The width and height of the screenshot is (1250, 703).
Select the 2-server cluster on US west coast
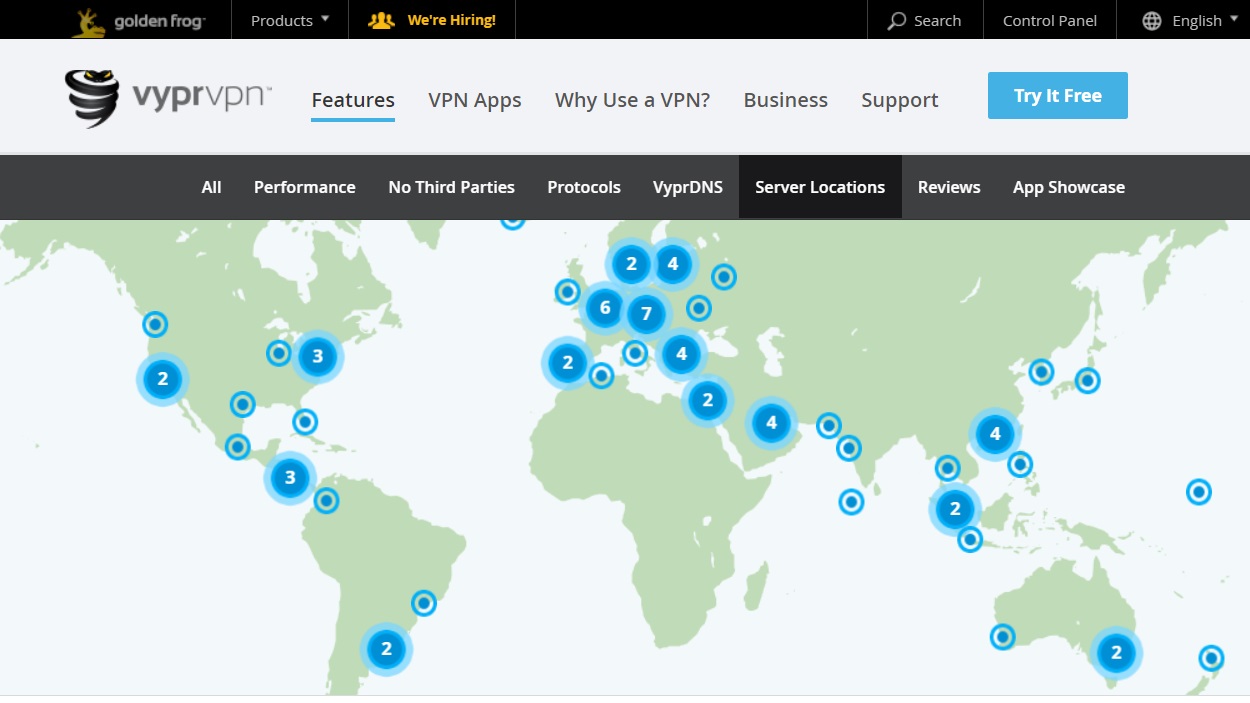pos(162,379)
